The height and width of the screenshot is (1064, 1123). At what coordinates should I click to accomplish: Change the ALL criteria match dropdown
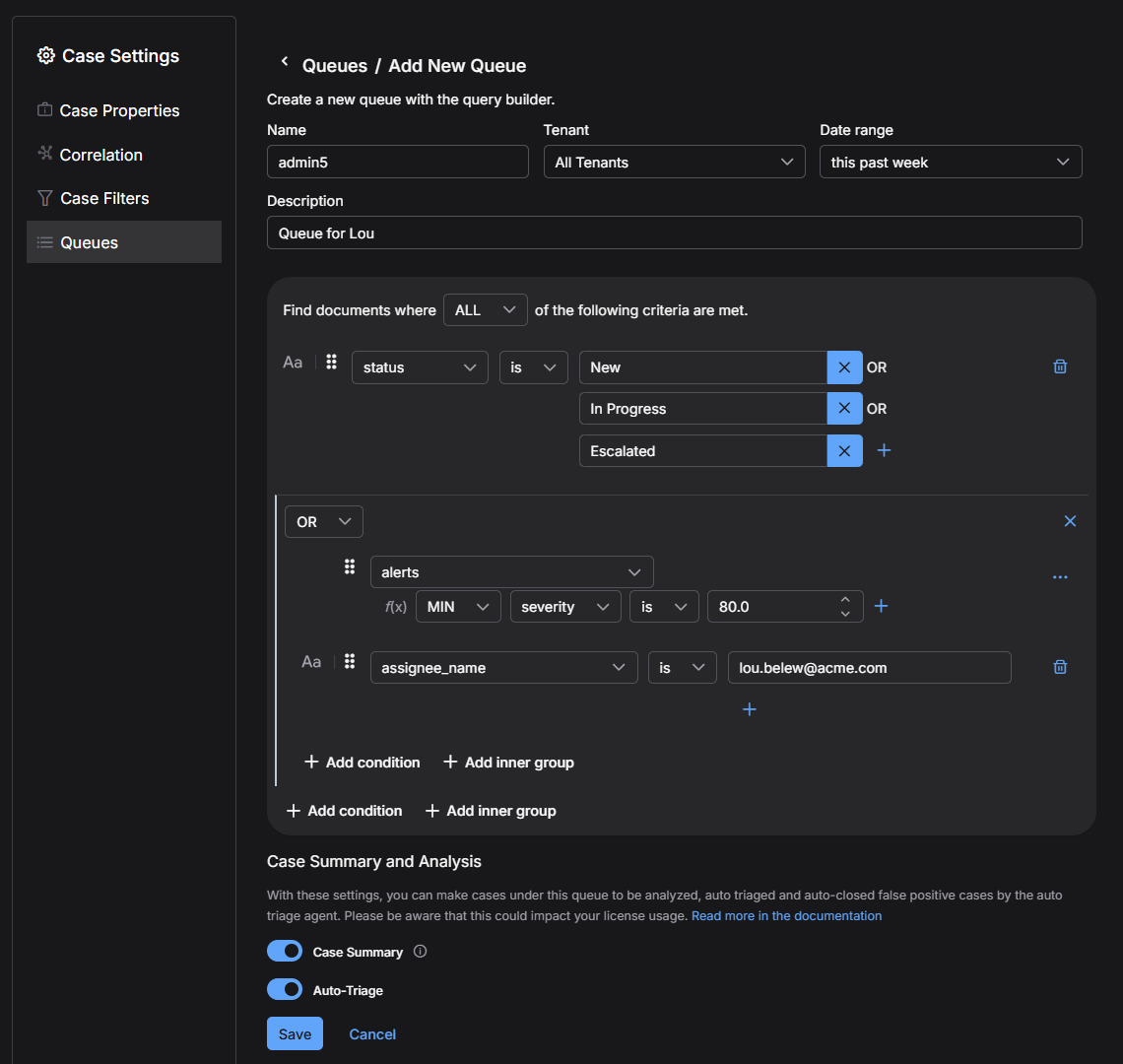(x=485, y=309)
